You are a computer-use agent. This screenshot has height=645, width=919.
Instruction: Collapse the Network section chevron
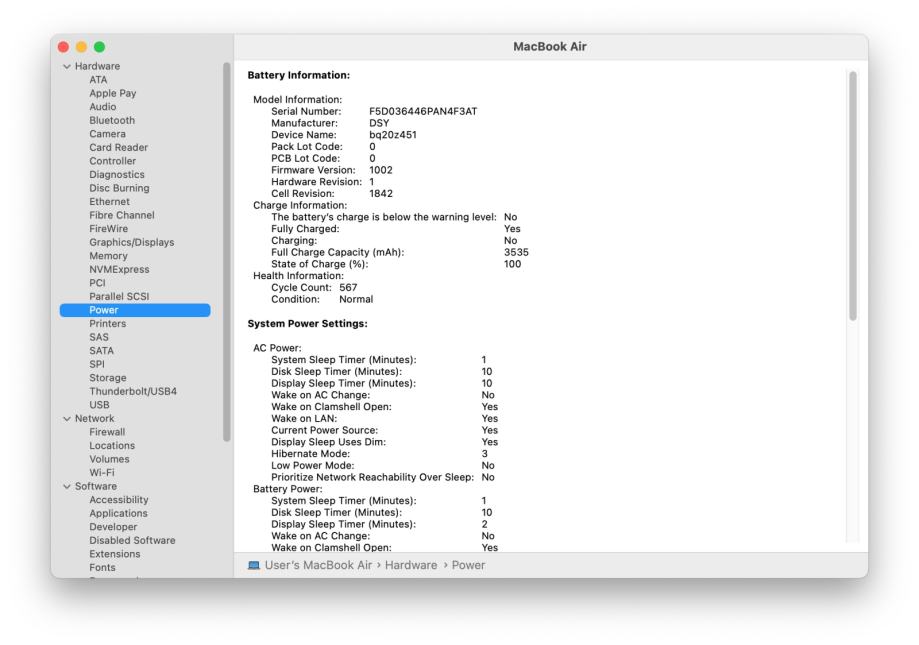click(x=67, y=419)
